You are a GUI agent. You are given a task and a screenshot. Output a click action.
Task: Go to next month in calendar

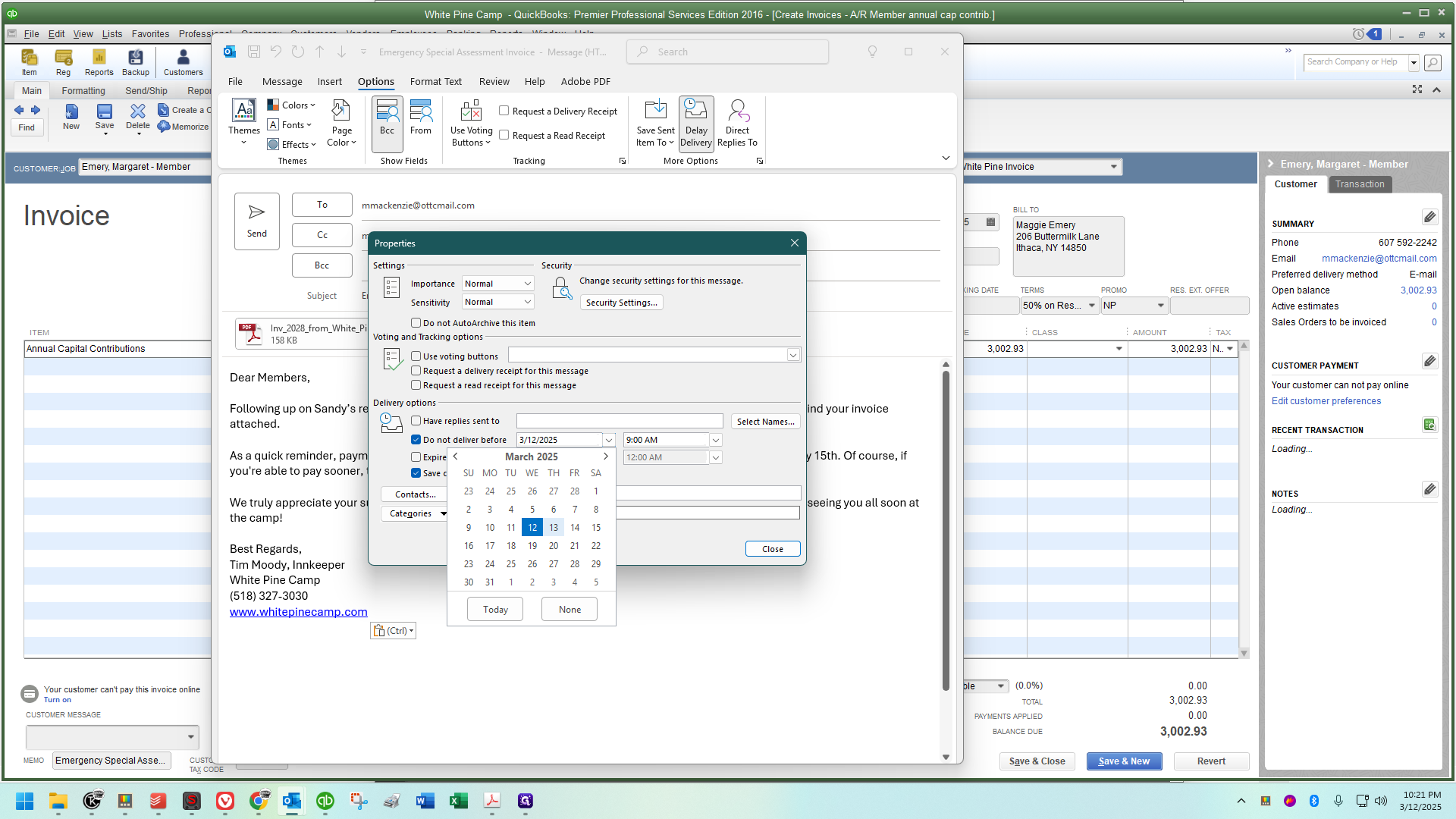[x=605, y=457]
